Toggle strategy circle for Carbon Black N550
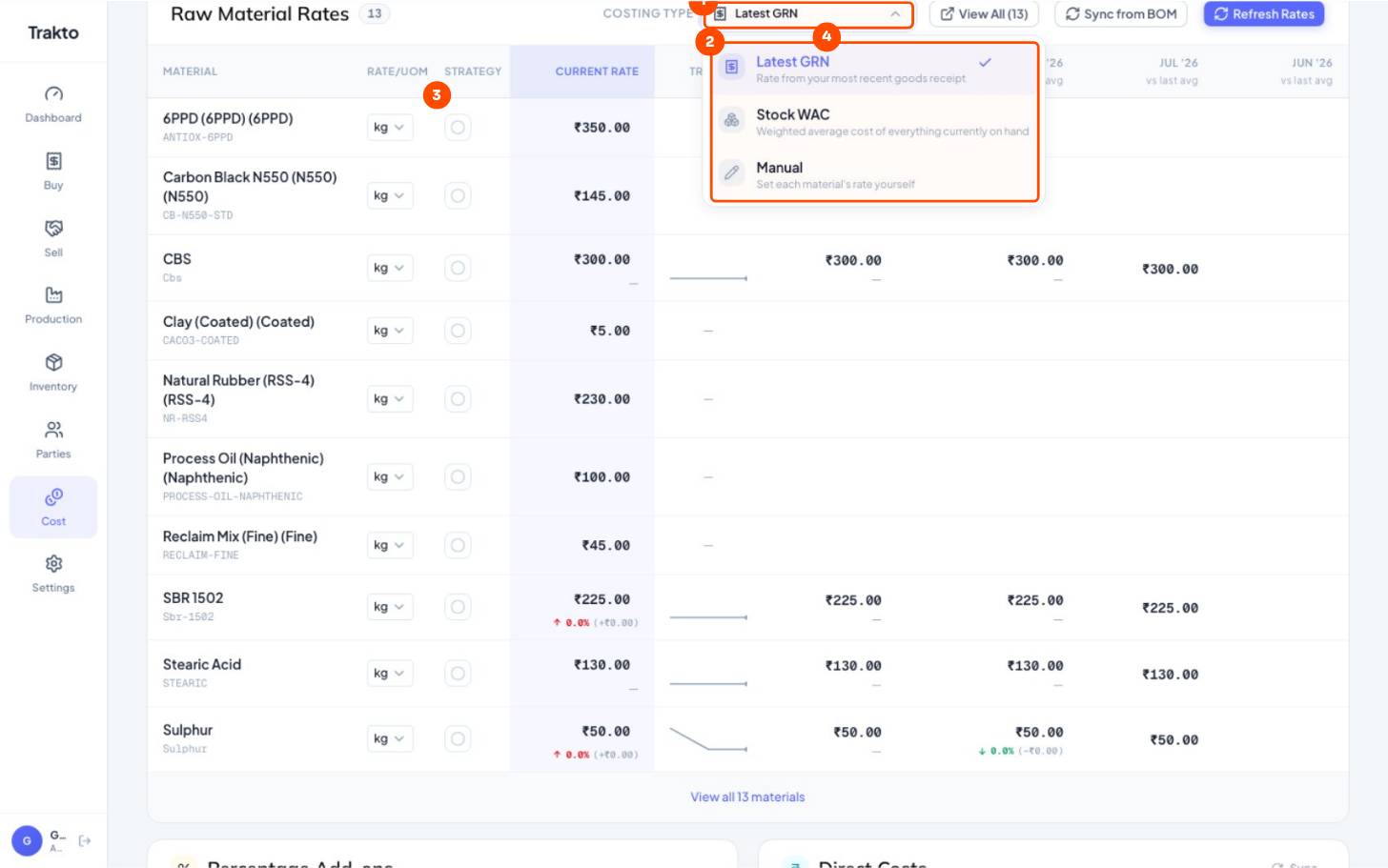The width and height of the screenshot is (1388, 868). coord(458,195)
